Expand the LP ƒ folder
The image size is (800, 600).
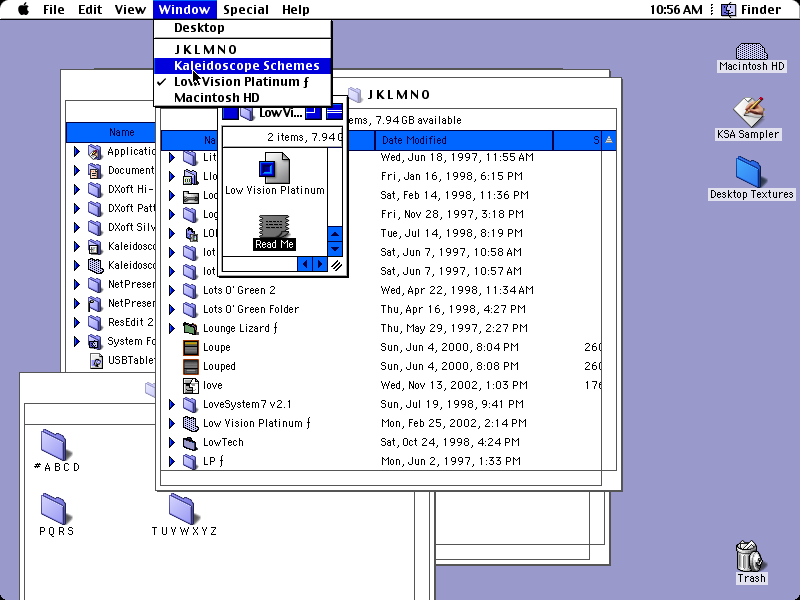tap(172, 461)
